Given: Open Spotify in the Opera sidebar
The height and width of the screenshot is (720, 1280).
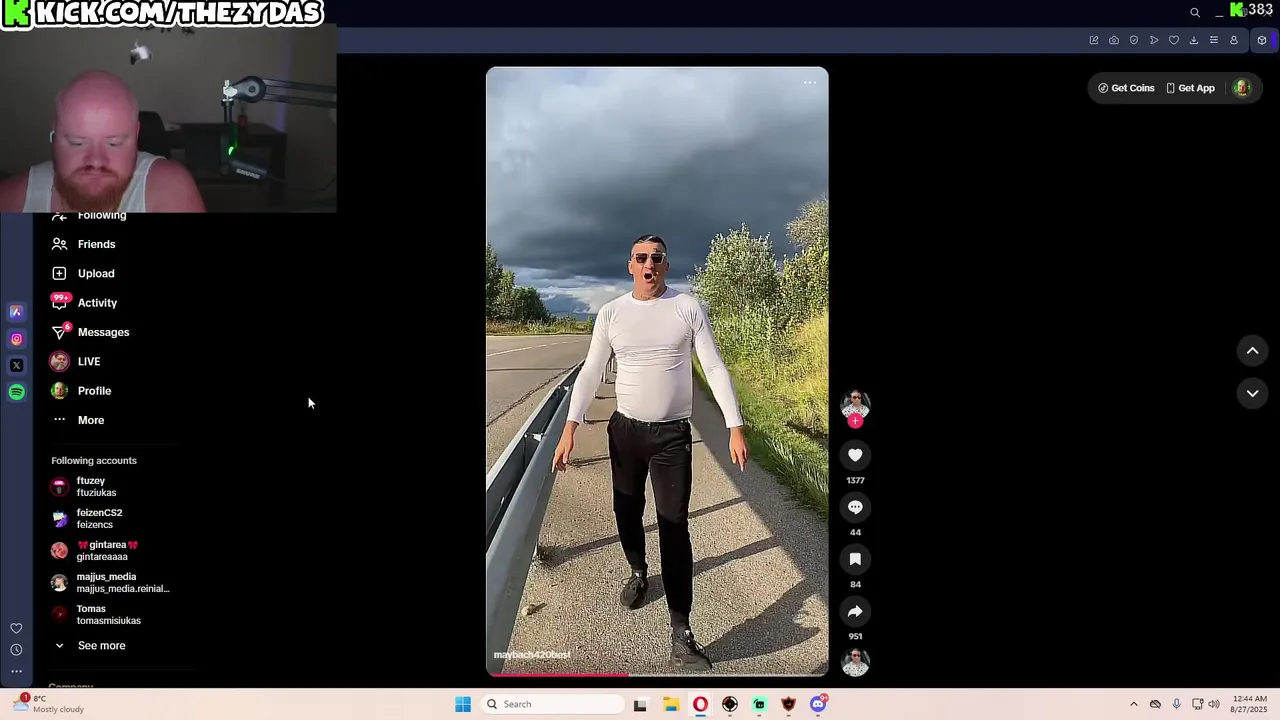Looking at the screenshot, I should pos(16,392).
